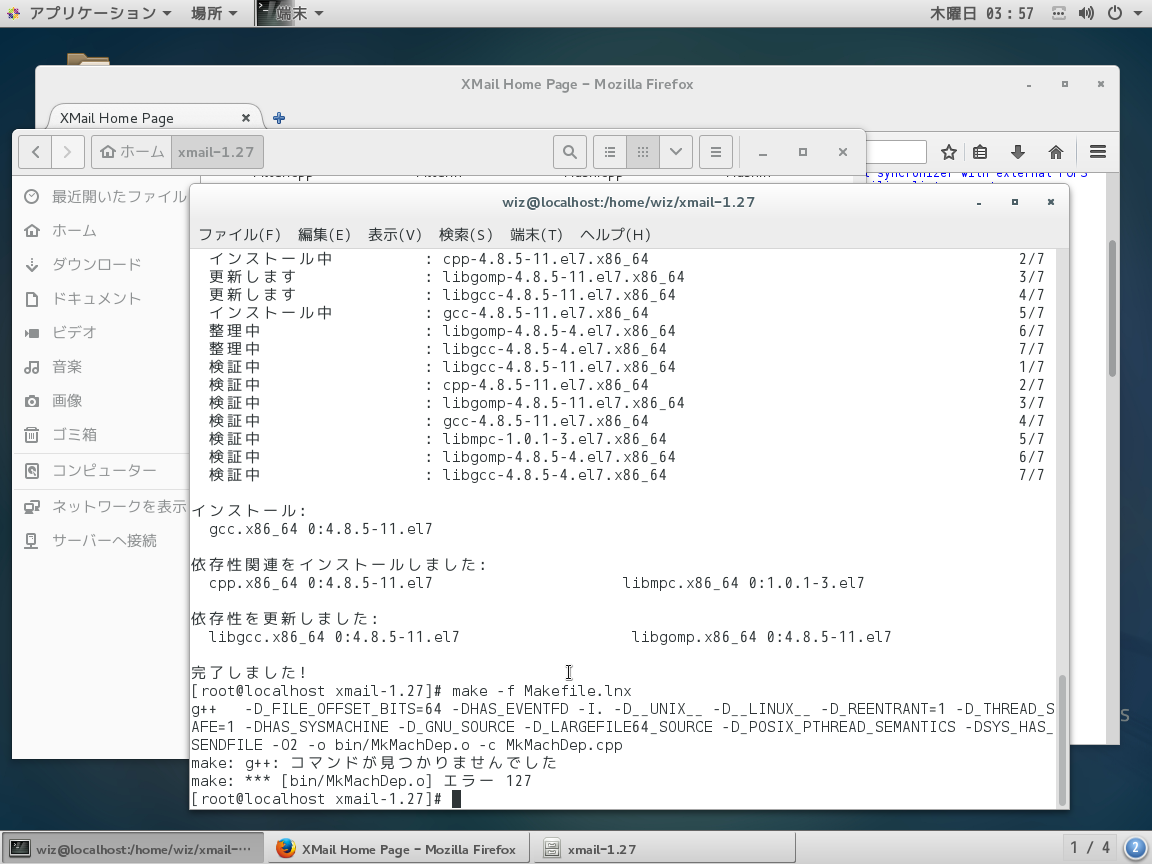Click the Firefox page vertical scrollbar
The height and width of the screenshot is (864, 1152).
1112,309
